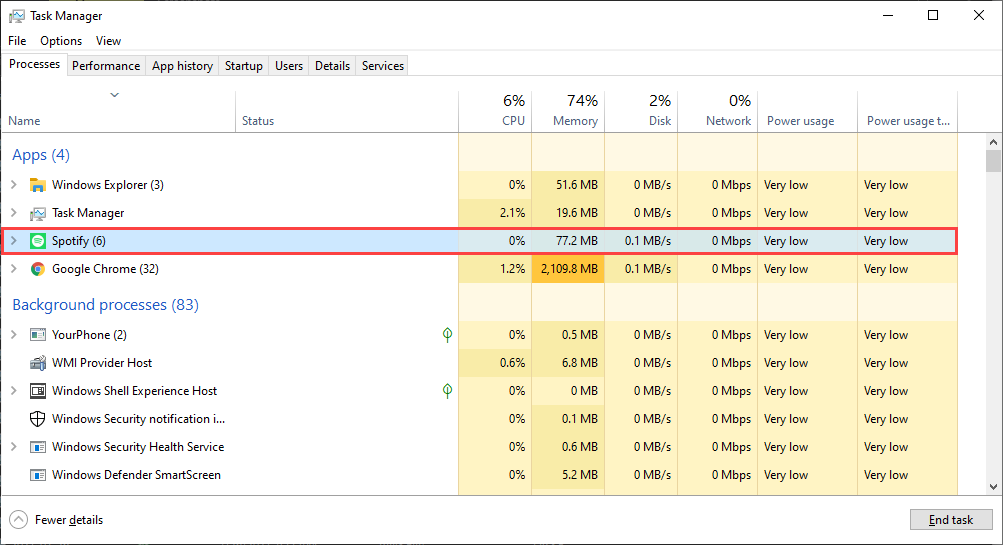Click the WMI Provider Host icon
The image size is (1003, 545).
pos(38,363)
